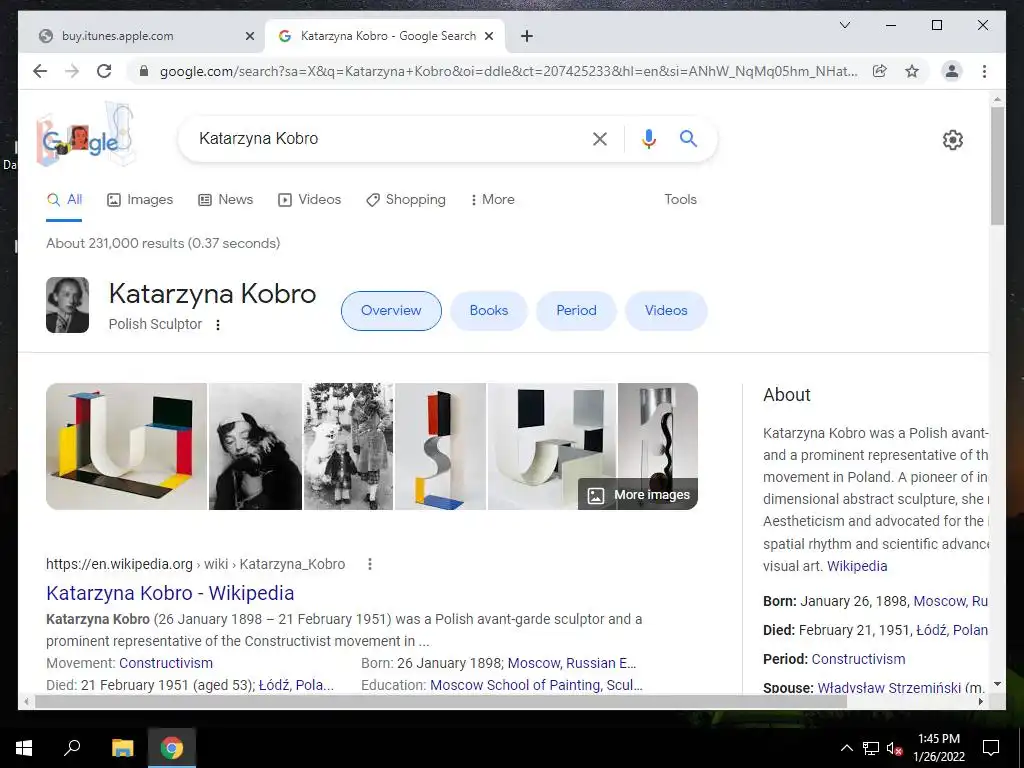Viewport: 1024px width, 768px height.
Task: Open the colorful U-shaped sculpture image
Action: [126, 446]
